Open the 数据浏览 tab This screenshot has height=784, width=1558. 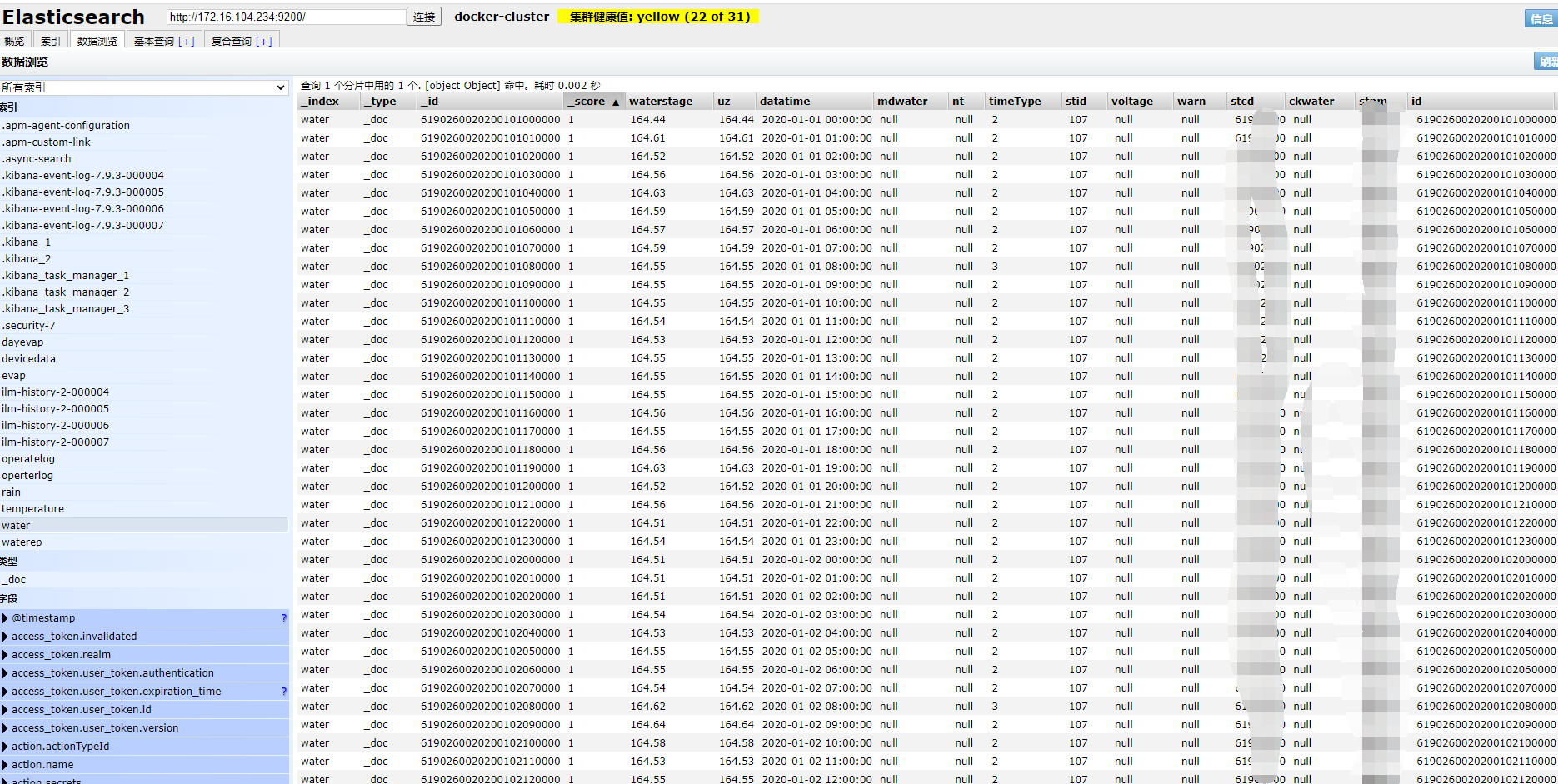point(97,40)
